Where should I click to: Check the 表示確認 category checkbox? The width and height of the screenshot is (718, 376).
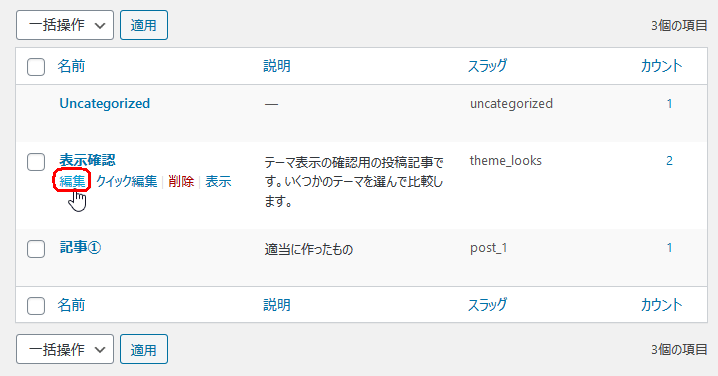(x=36, y=162)
